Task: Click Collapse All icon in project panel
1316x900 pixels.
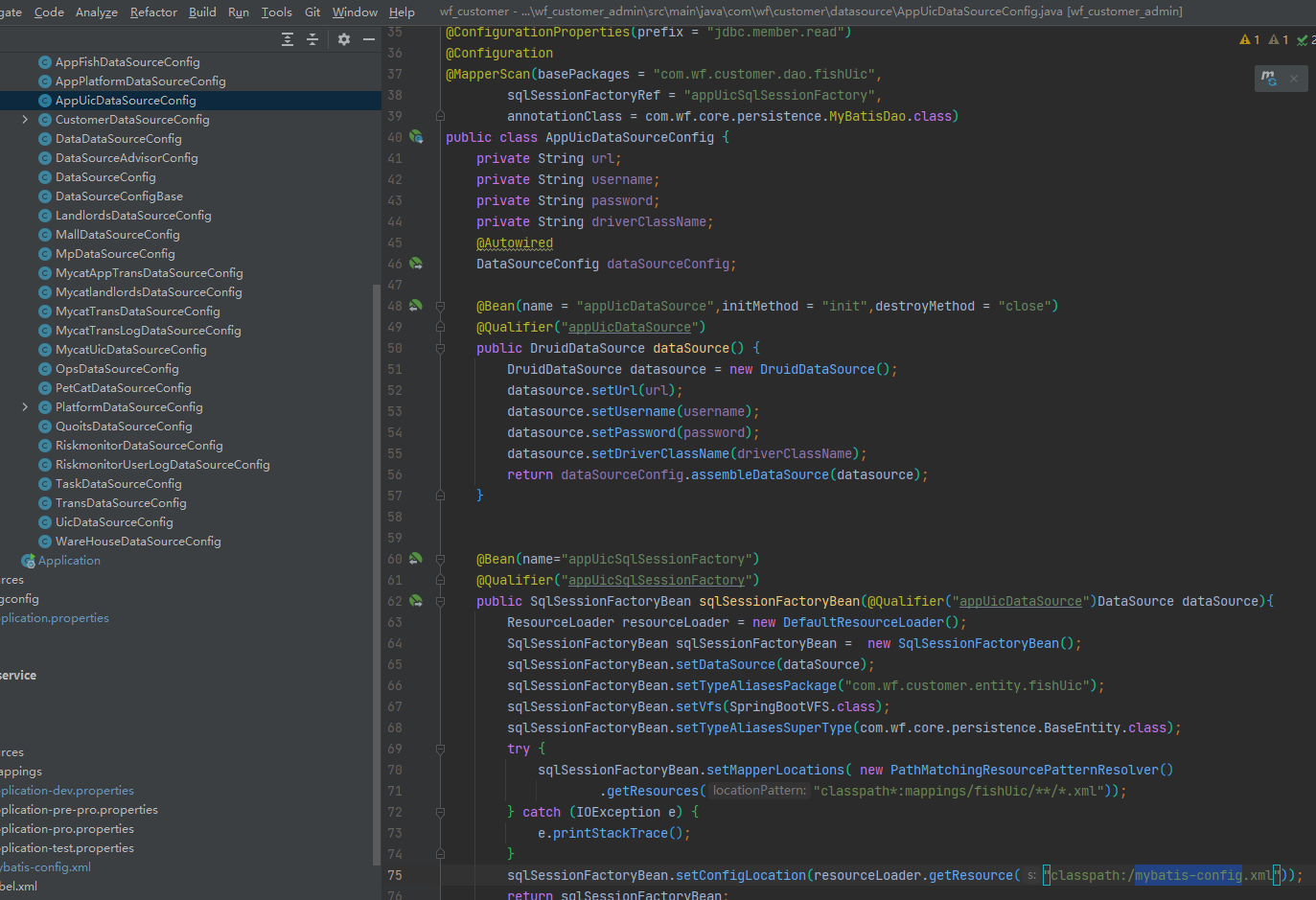Action: pos(312,39)
